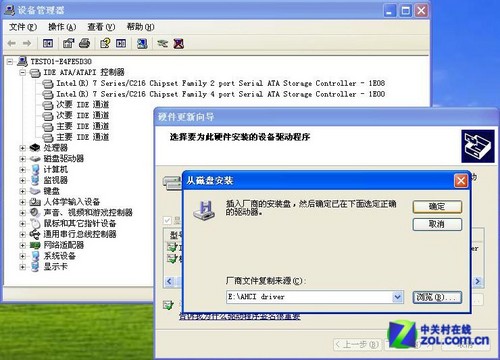Expand the 鼠标和其它指针设备 node
Viewport: 500px width, 360px height.
(x=22, y=223)
